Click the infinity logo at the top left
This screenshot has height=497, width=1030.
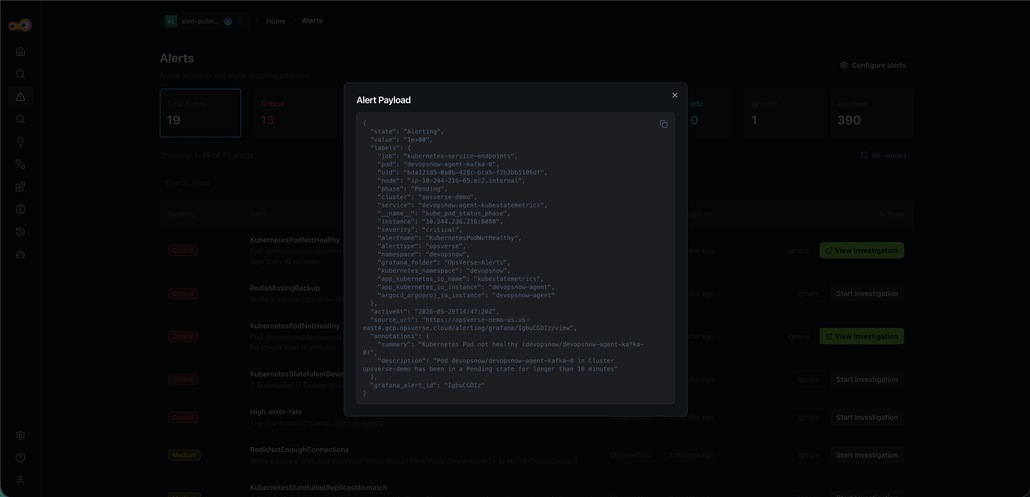[x=20, y=26]
